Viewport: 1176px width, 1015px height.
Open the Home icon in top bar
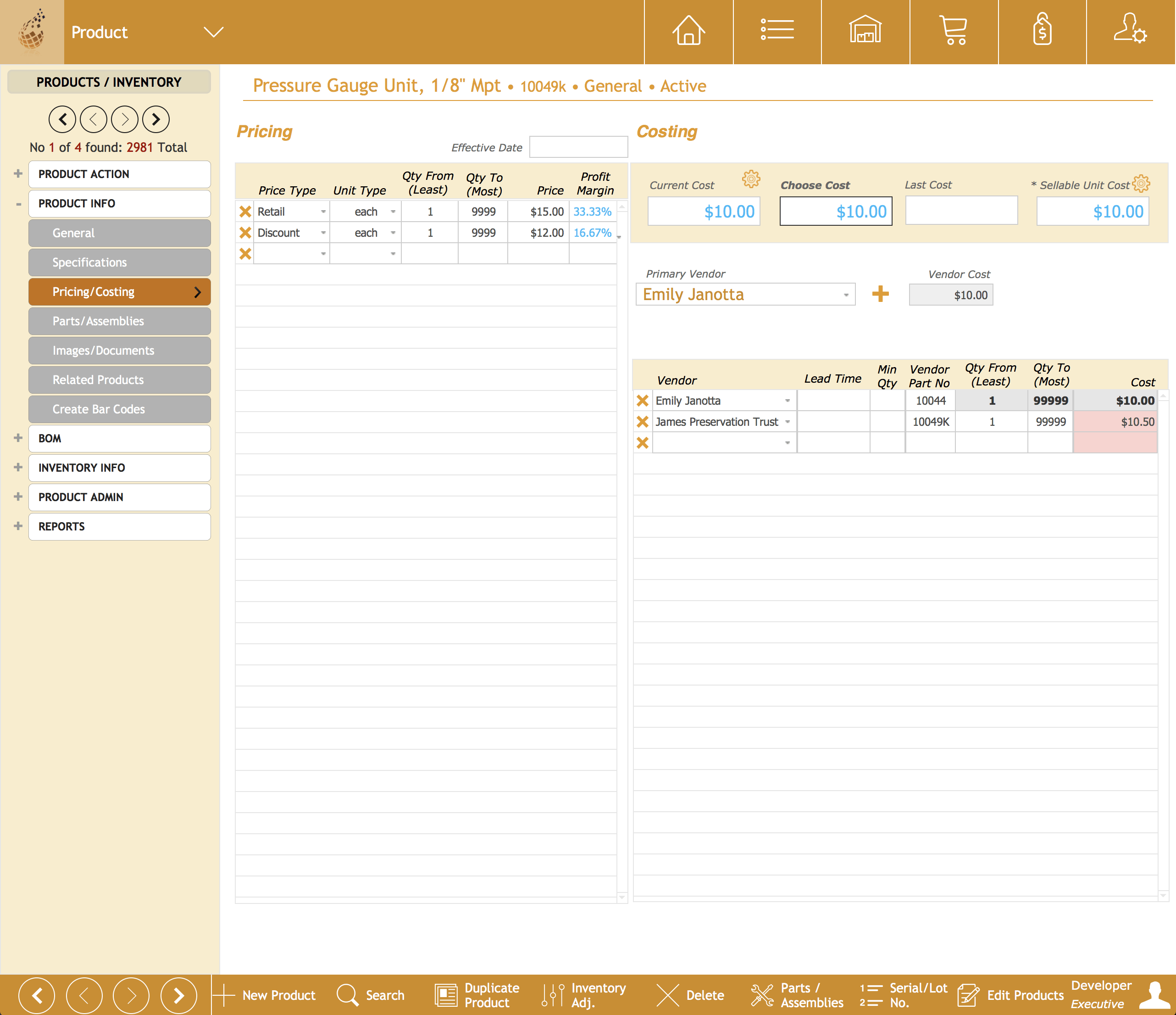[x=688, y=31]
